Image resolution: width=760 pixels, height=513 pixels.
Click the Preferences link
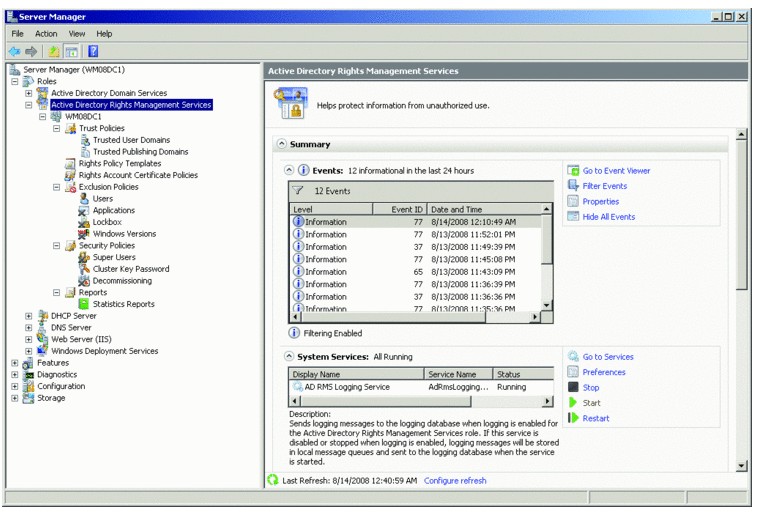click(x=604, y=372)
